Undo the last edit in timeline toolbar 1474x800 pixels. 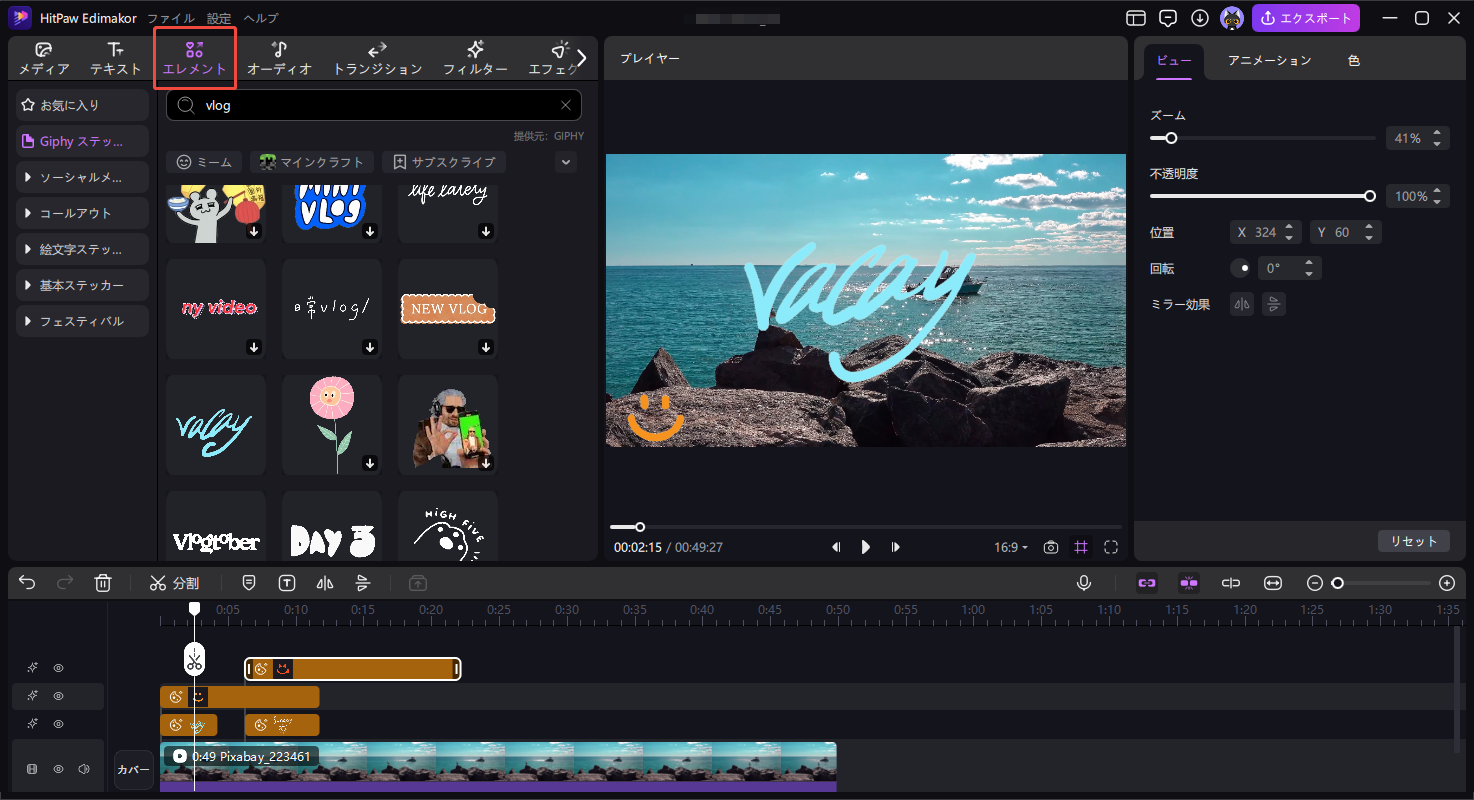(x=27, y=583)
